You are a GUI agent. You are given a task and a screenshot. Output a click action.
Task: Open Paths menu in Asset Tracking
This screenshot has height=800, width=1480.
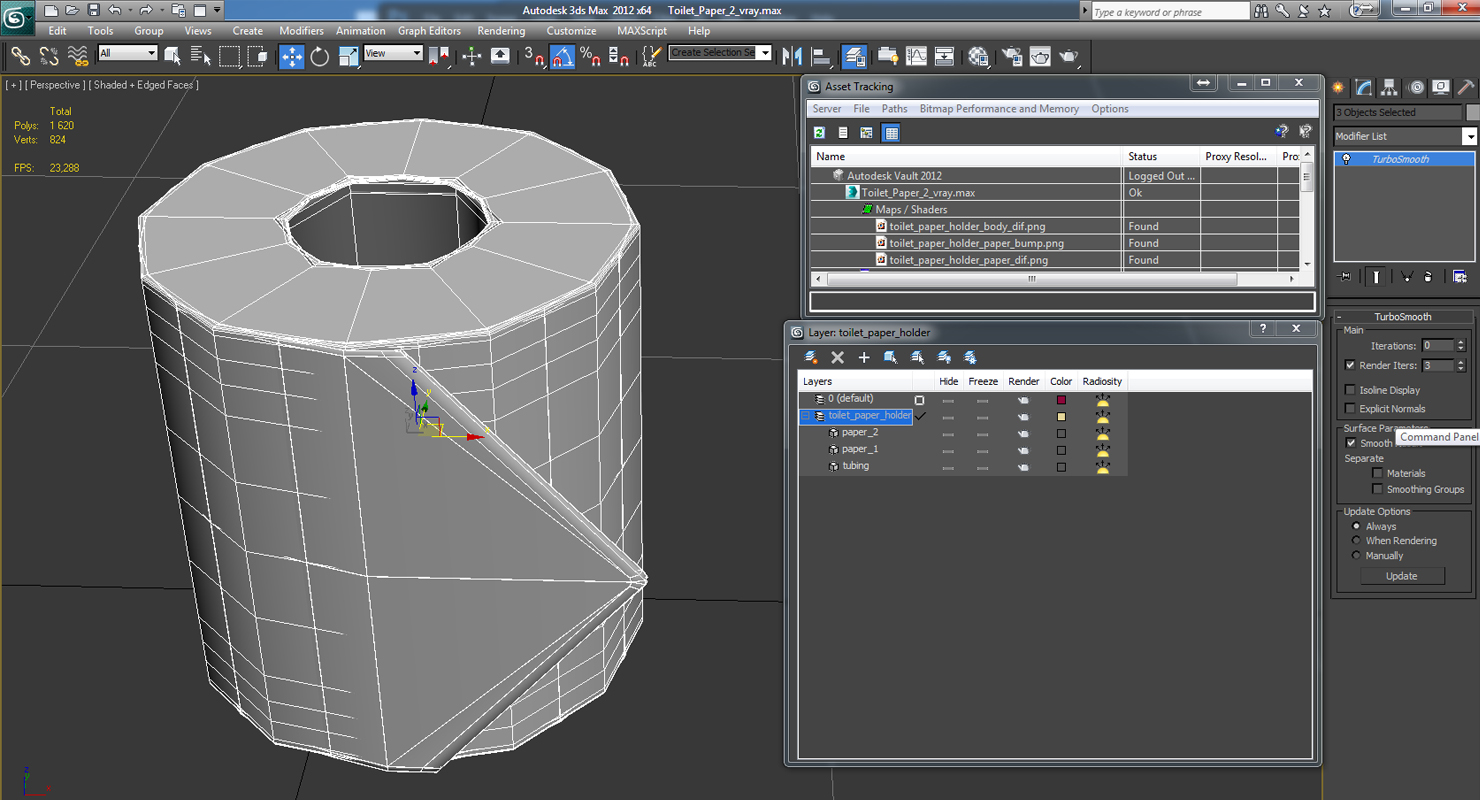(x=894, y=109)
